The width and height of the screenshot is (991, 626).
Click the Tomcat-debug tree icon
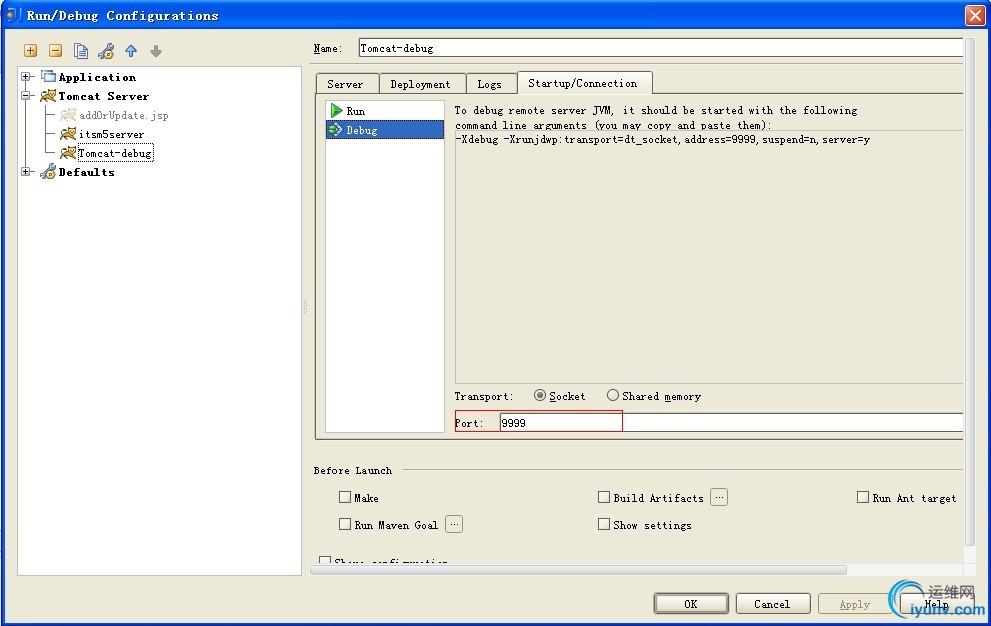[68, 152]
